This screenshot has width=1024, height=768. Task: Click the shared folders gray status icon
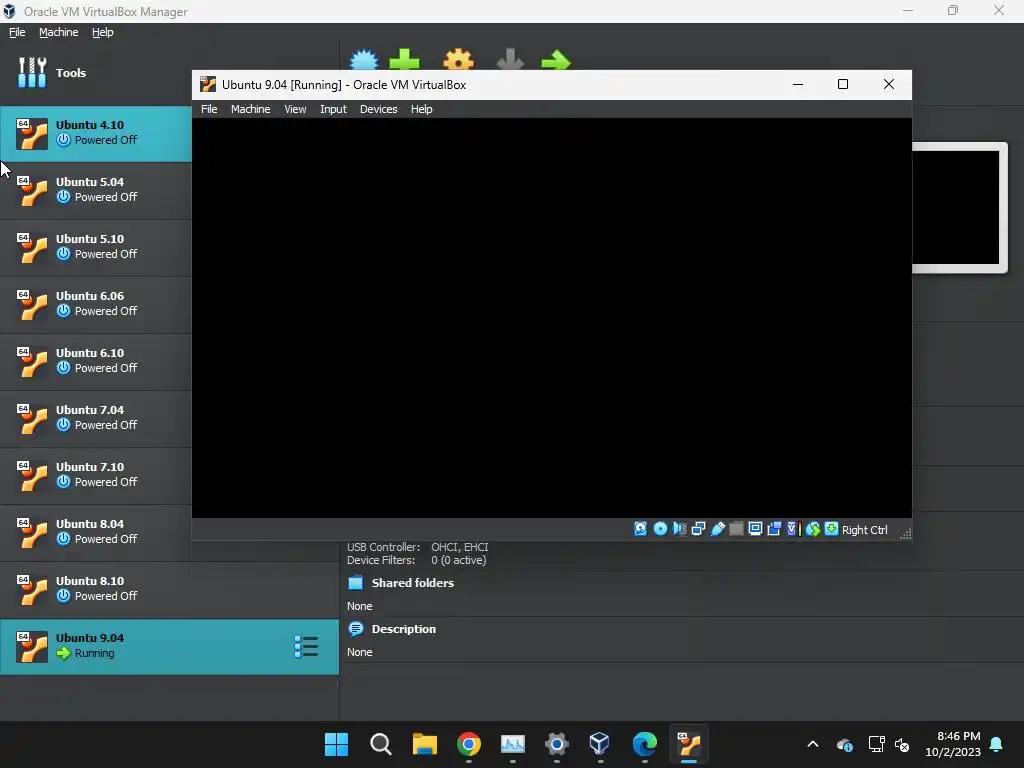[736, 529]
